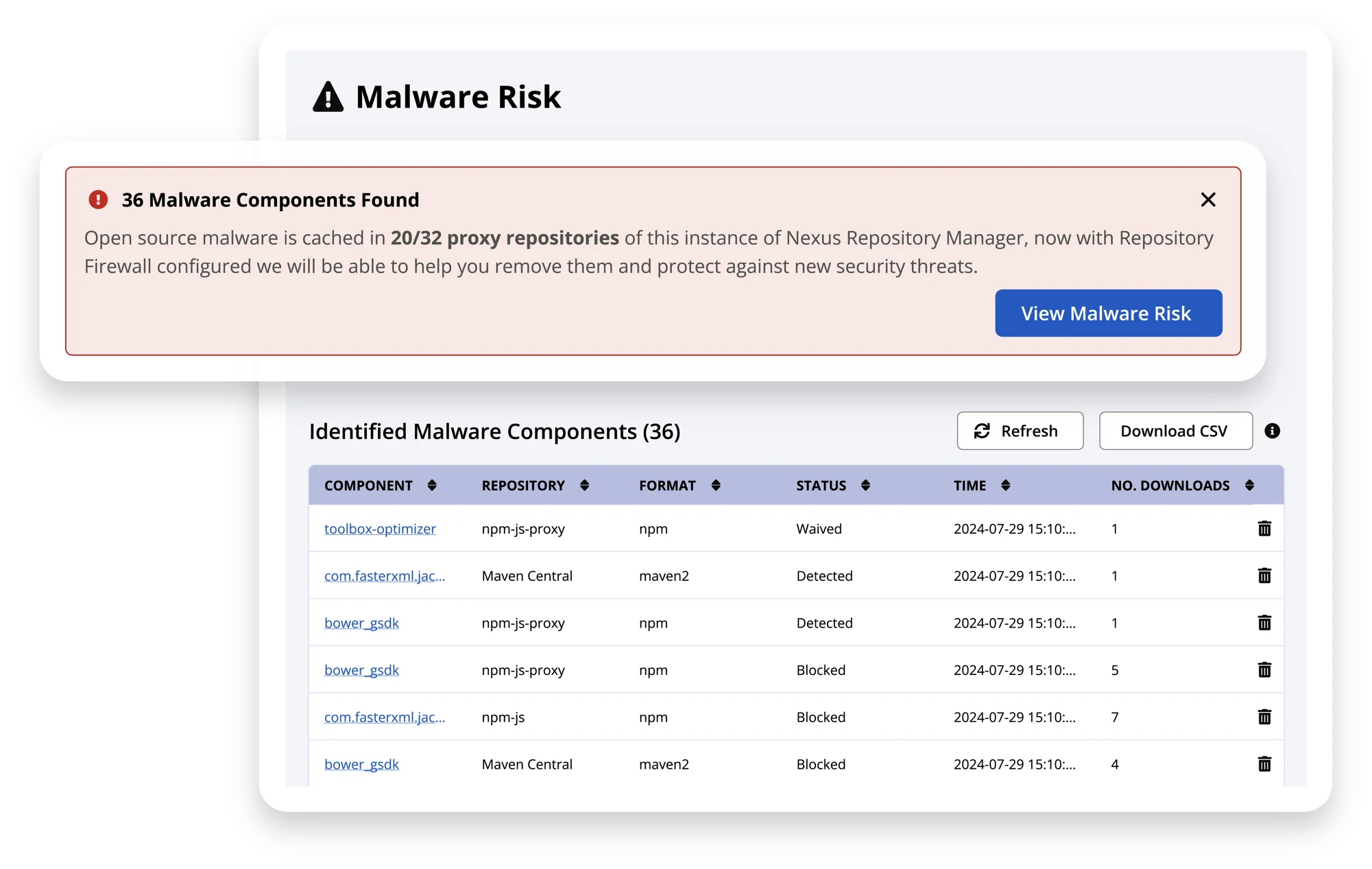
Task: Open the bower_gsdk link with Detected status
Action: 361,623
